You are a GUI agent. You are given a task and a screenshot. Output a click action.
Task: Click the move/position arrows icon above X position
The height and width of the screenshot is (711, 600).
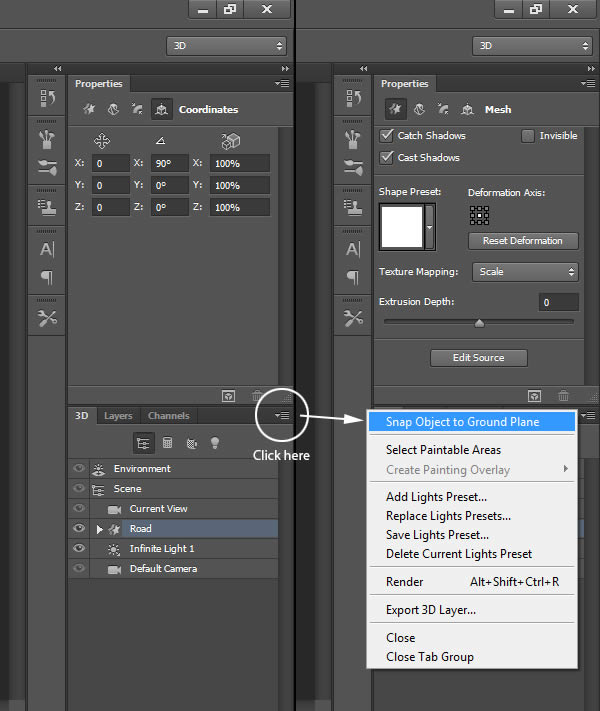(102, 141)
